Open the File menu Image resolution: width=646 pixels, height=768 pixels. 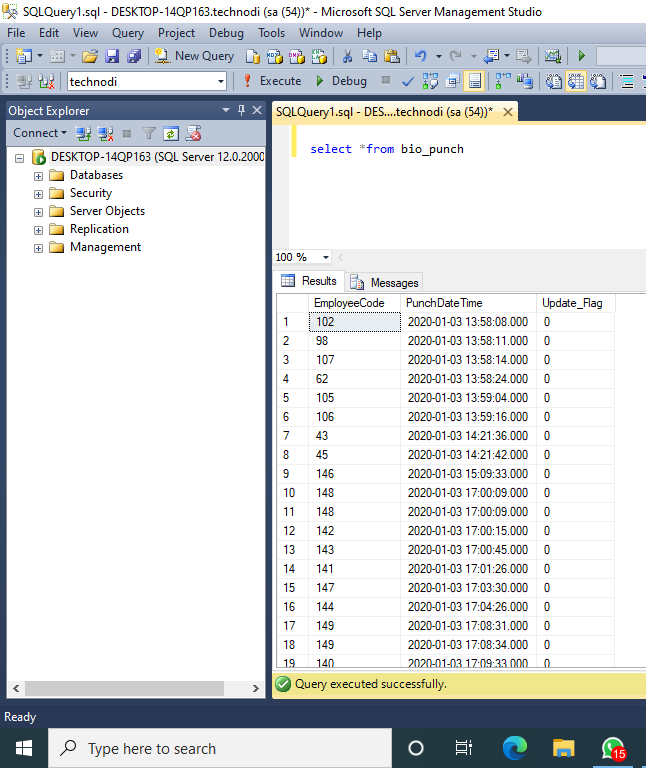click(x=16, y=33)
